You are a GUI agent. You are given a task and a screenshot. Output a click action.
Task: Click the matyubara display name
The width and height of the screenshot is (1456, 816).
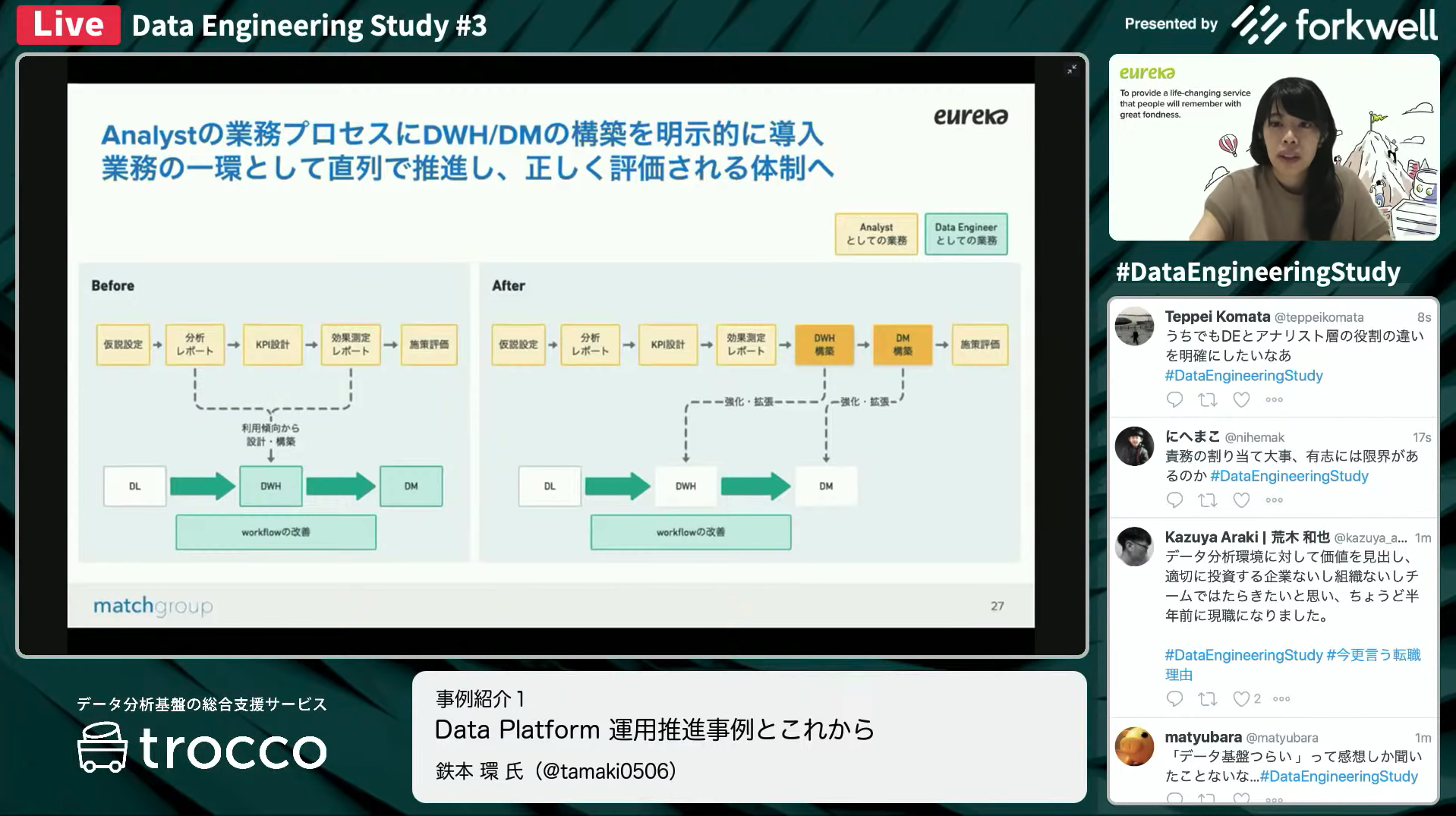coord(1203,737)
